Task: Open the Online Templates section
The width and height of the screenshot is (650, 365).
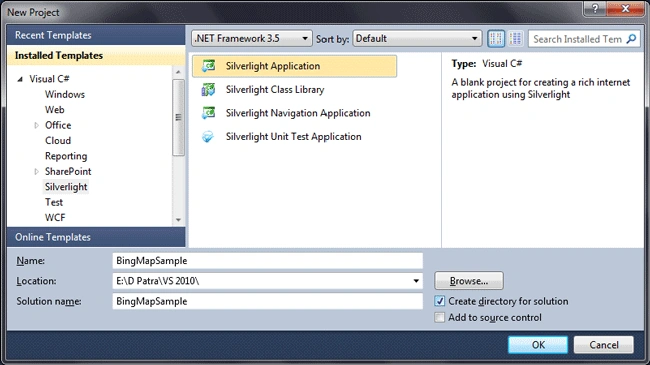Action: click(x=96, y=237)
